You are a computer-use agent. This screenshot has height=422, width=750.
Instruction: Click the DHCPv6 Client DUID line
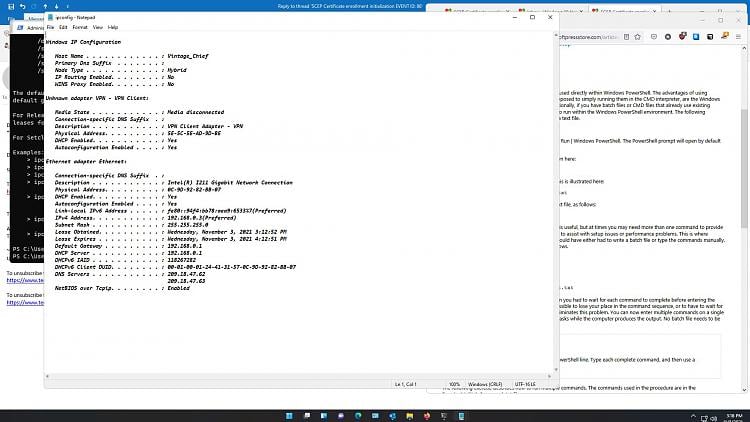coord(175,267)
